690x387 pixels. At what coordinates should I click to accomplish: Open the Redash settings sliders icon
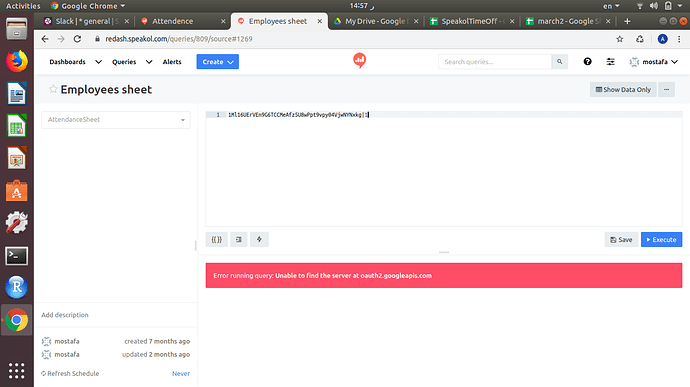(x=610, y=62)
